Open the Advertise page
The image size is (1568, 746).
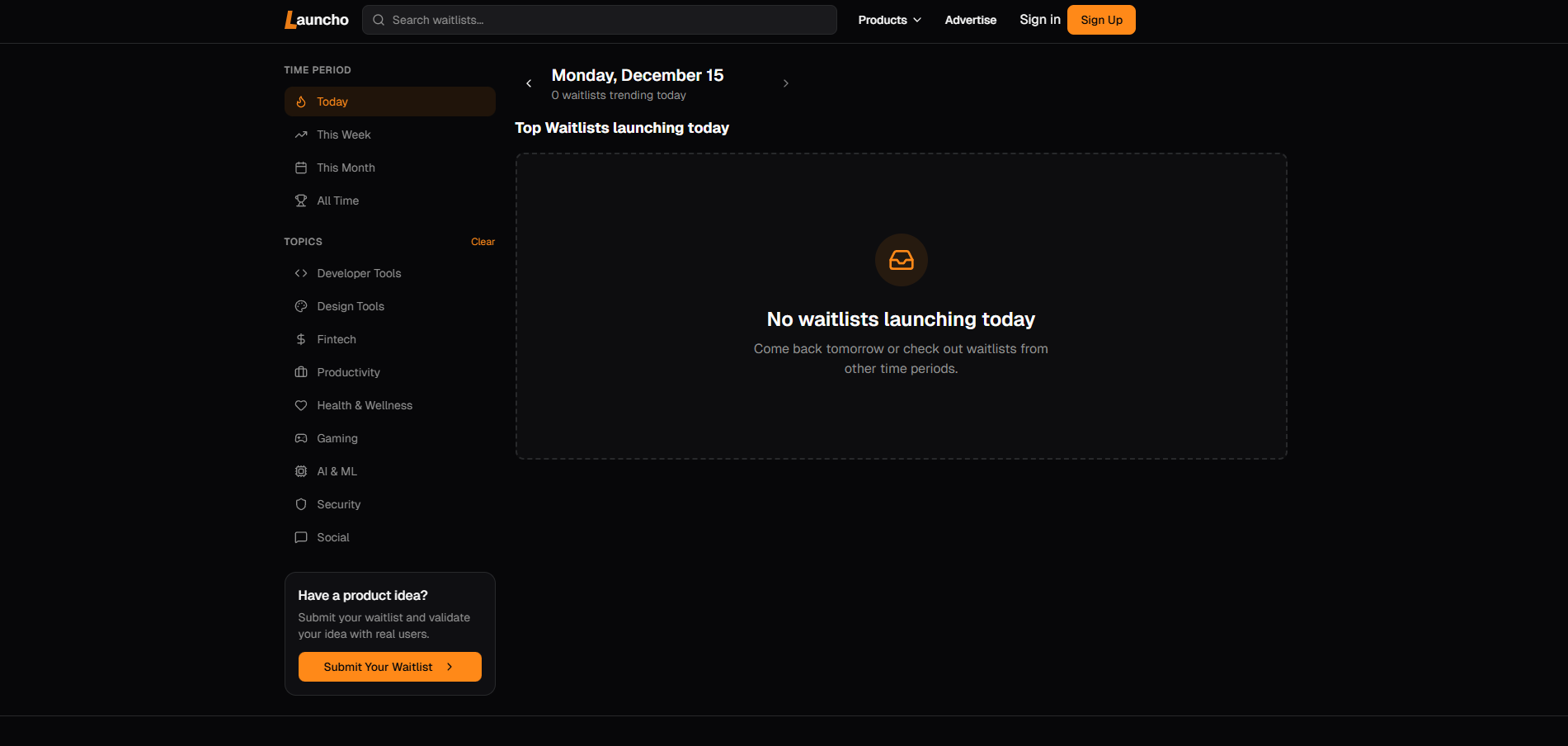coord(970,19)
